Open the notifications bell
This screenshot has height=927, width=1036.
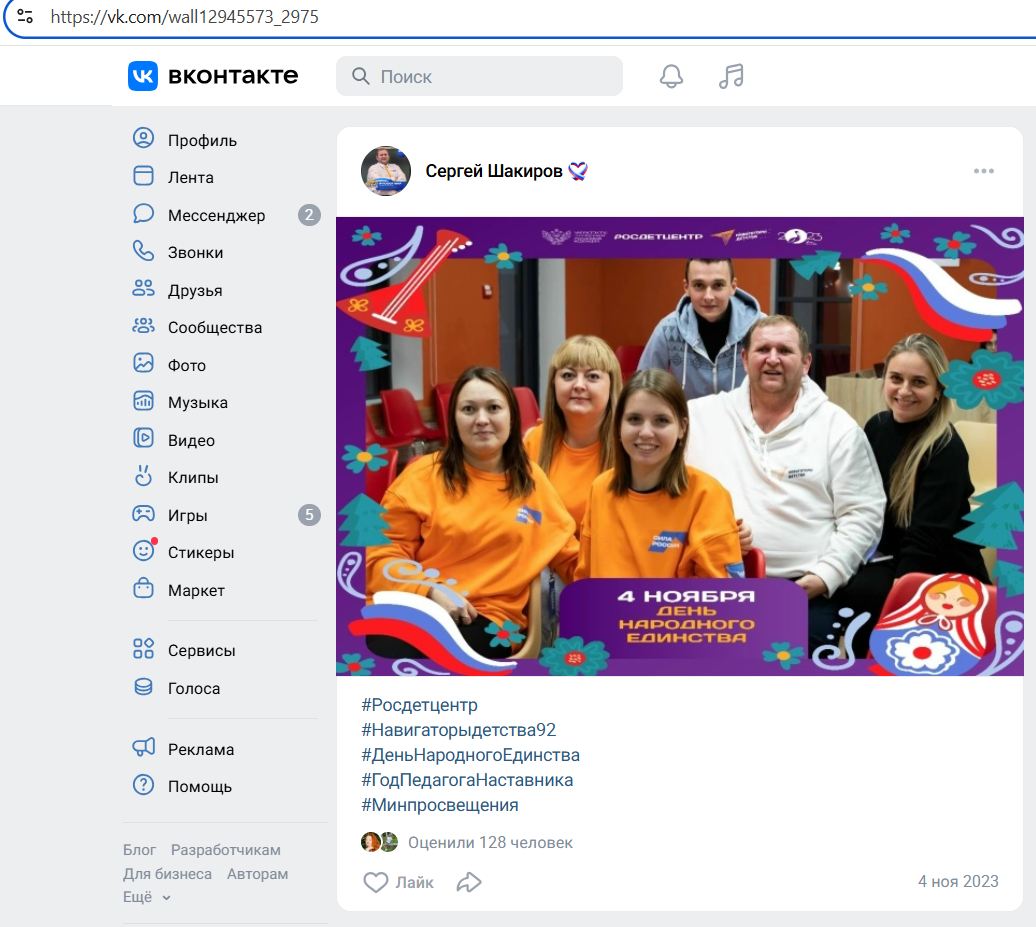pyautogui.click(x=671, y=76)
